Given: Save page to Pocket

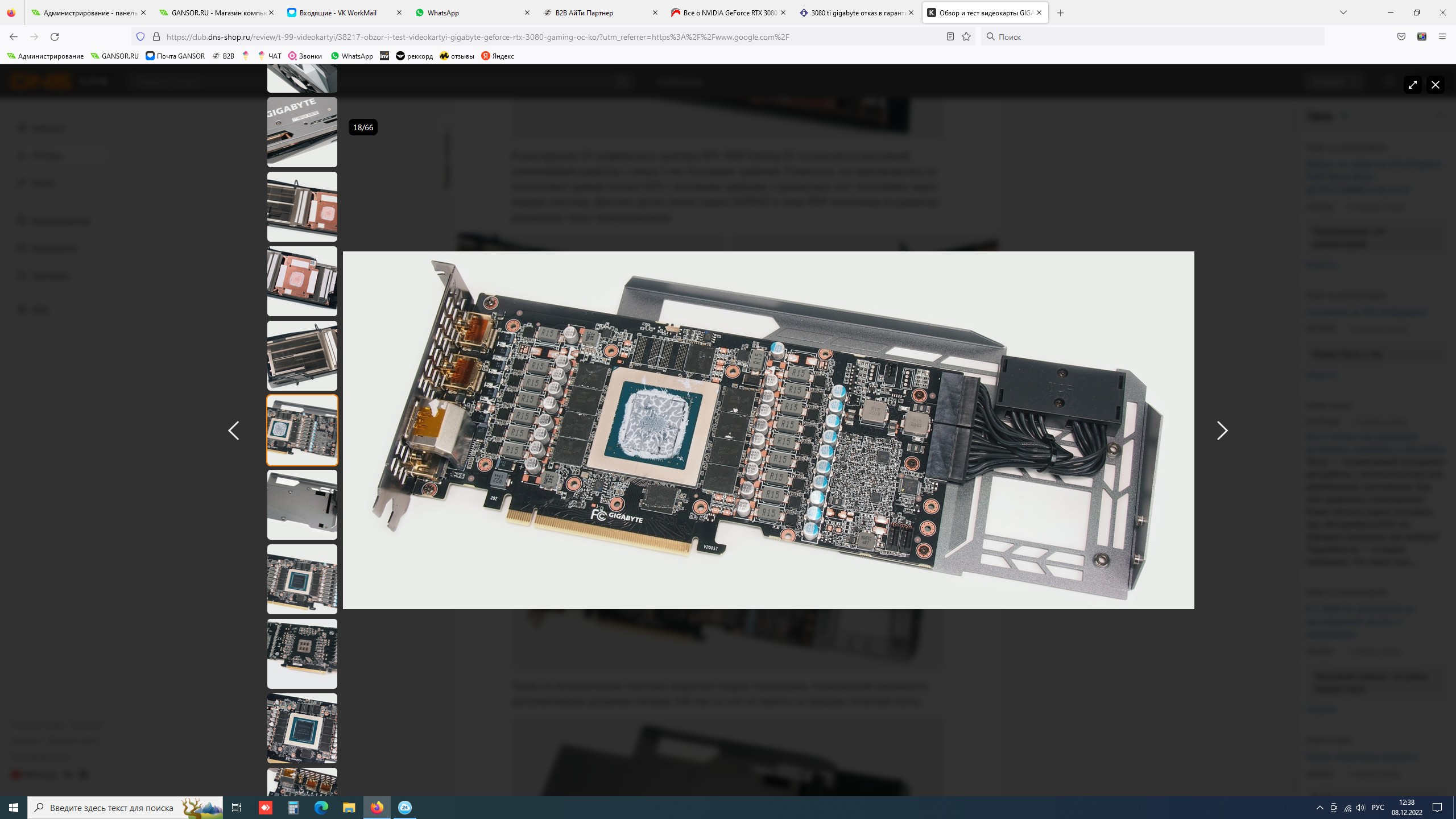Looking at the screenshot, I should click(1401, 36).
